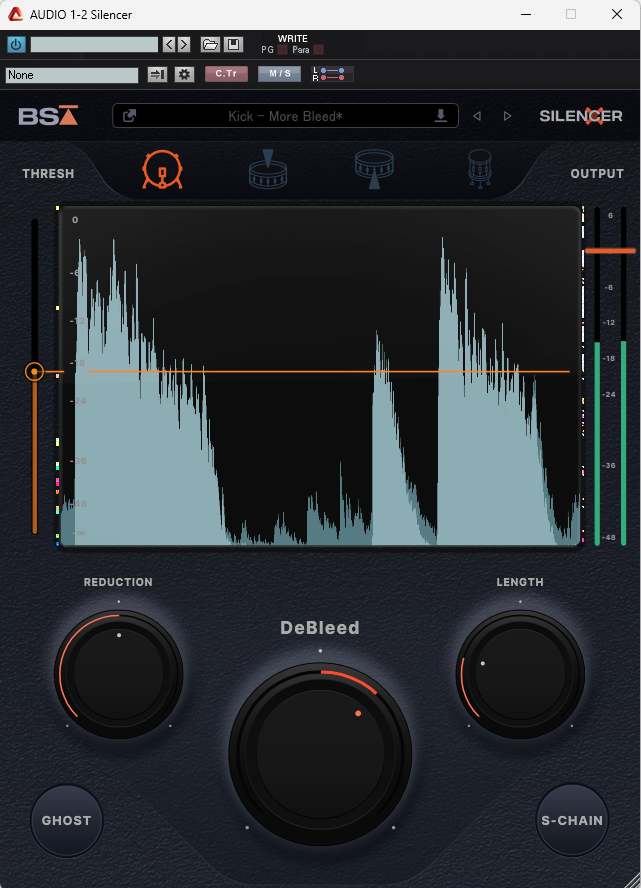This screenshot has height=888, width=641.
Task: Enable the Para write checkbox
Action: (x=318, y=50)
